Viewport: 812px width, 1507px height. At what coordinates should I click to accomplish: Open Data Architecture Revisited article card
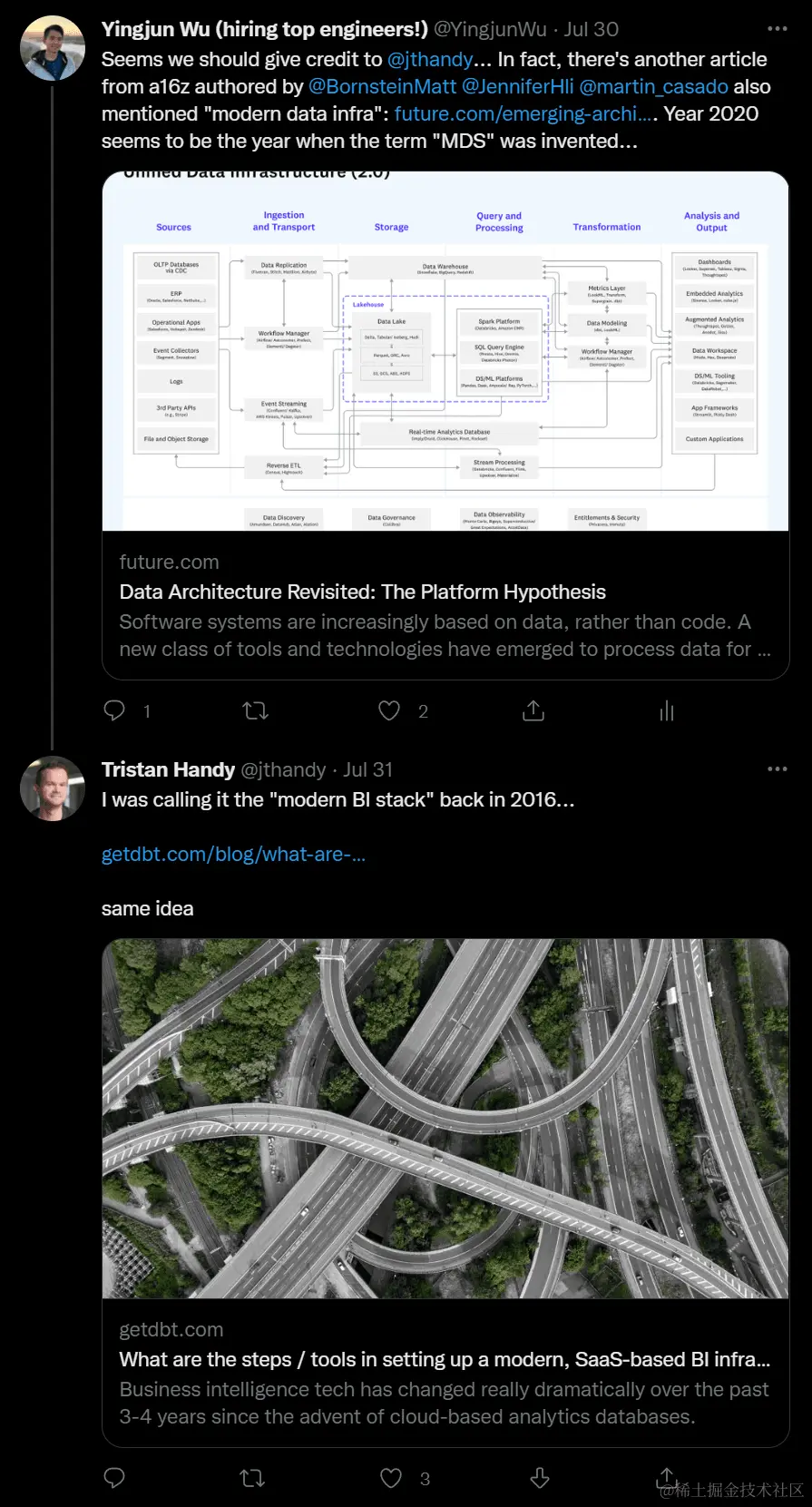coord(445,426)
